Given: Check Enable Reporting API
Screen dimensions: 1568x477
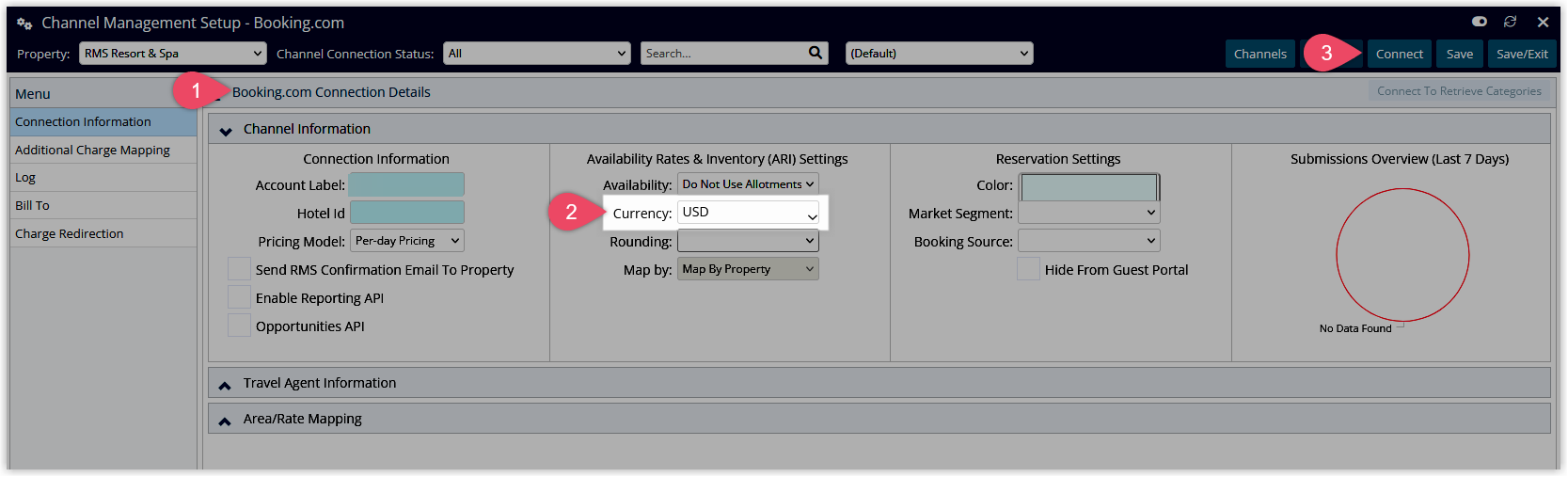Looking at the screenshot, I should (x=239, y=297).
